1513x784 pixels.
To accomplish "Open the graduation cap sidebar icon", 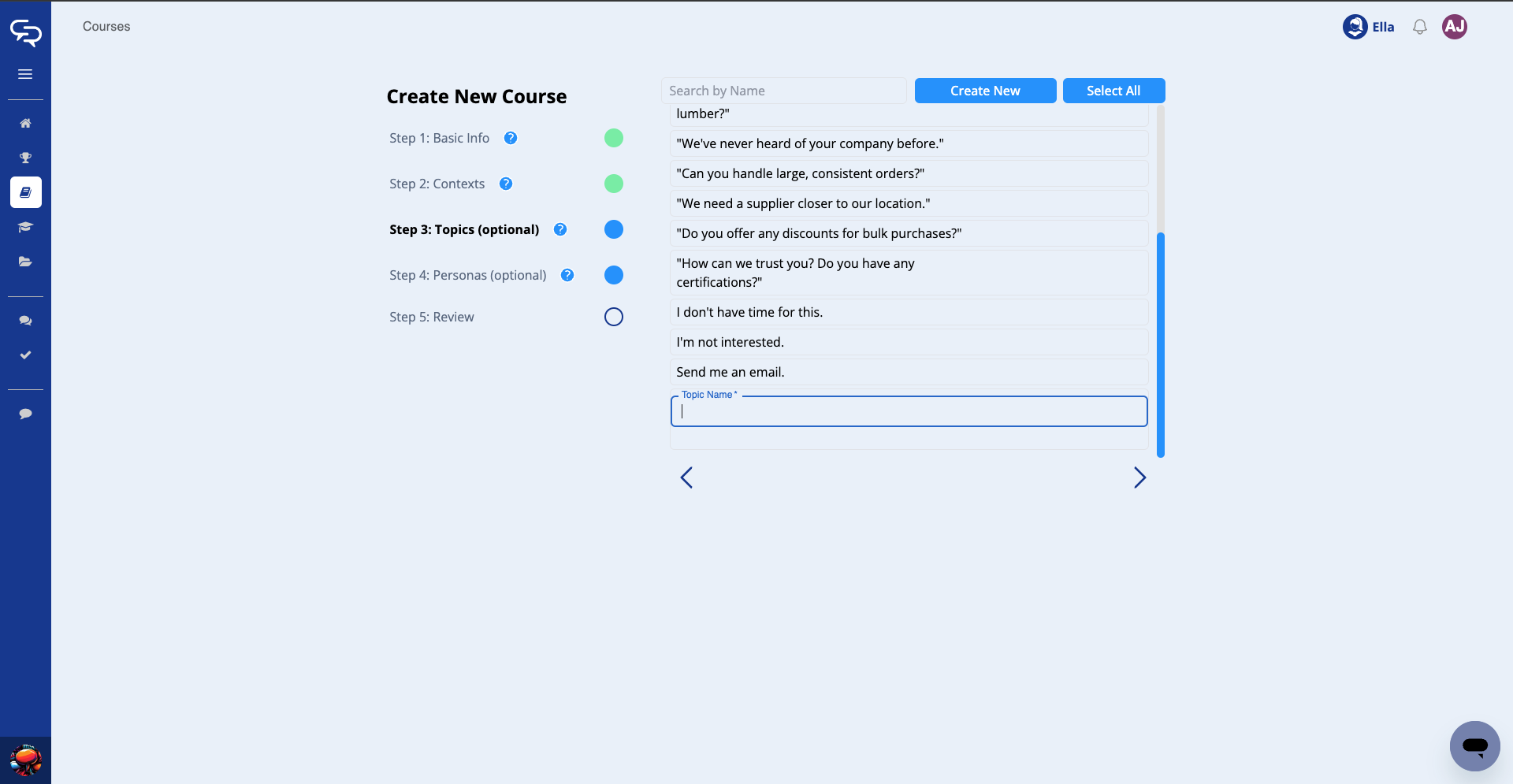I will point(25,227).
